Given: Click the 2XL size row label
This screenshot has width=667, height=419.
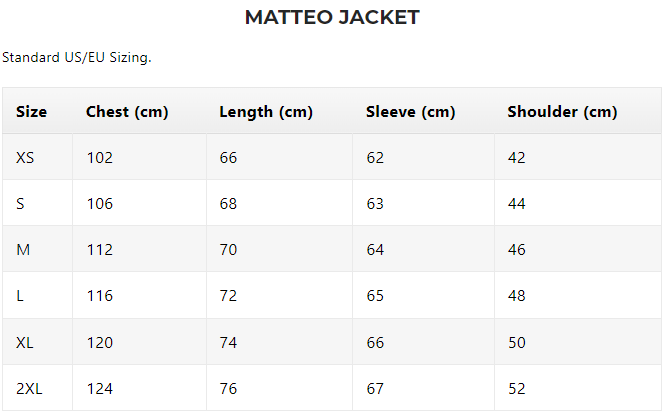Looking at the screenshot, I should coord(29,388).
